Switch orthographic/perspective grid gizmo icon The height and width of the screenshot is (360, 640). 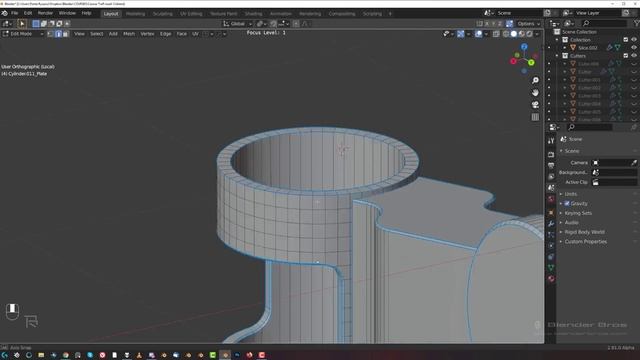click(x=535, y=117)
